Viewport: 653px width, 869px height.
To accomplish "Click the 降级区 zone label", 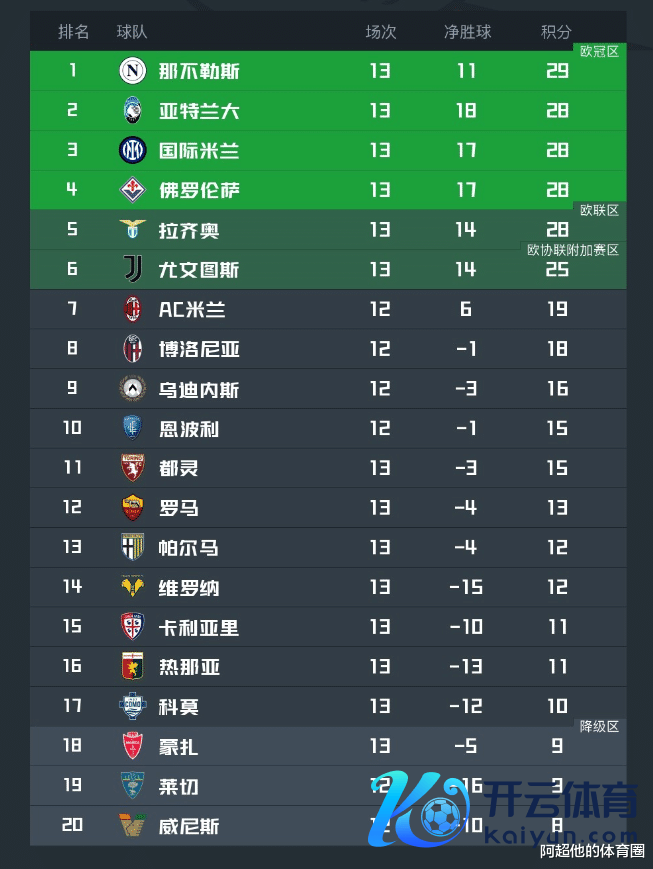I will tap(600, 727).
